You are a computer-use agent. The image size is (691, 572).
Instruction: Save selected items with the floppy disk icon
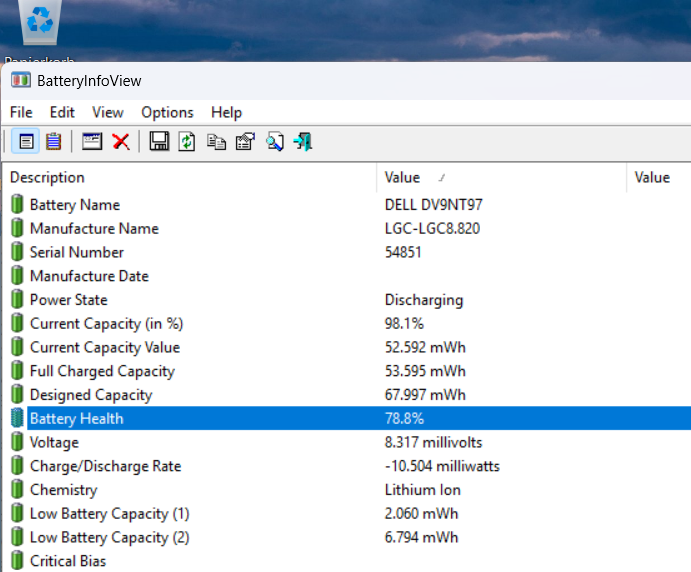[159, 142]
